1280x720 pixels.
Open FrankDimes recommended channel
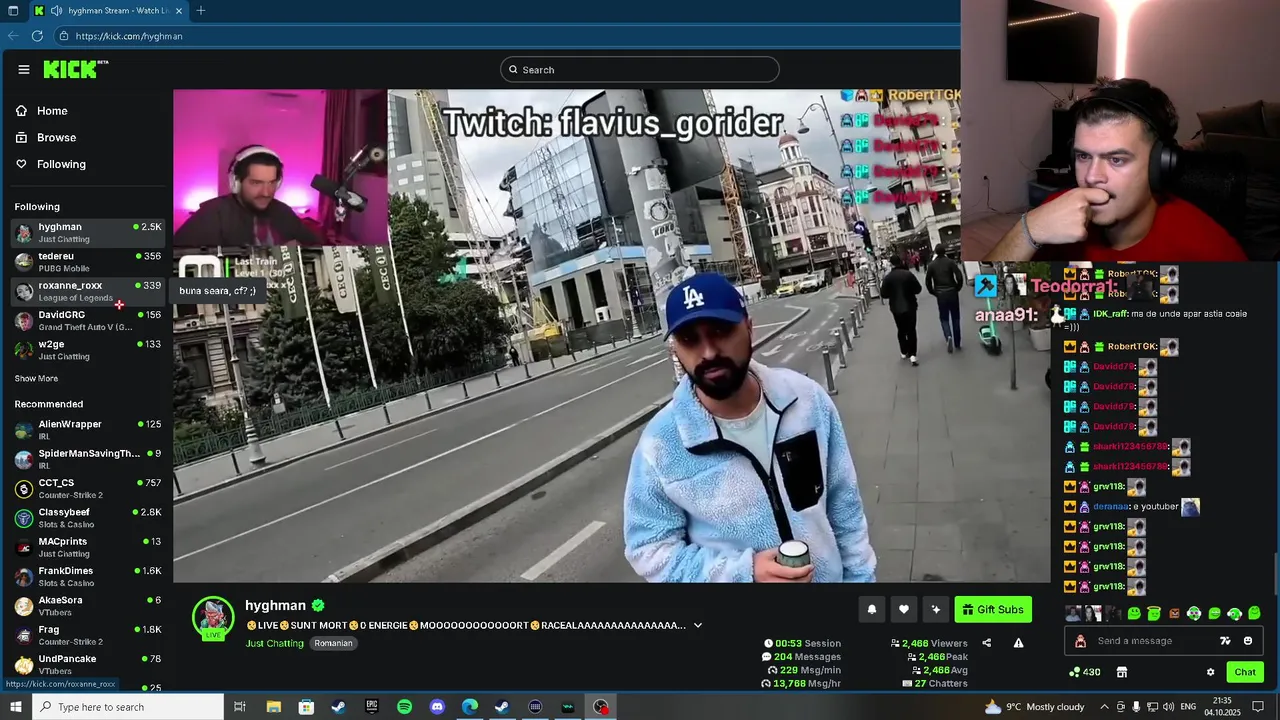(x=89, y=577)
